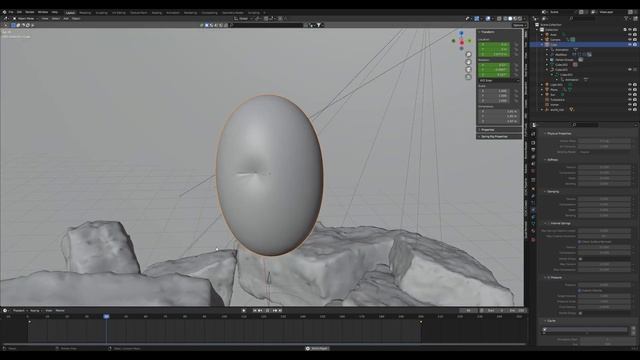Image resolution: width=640 pixels, height=360 pixels.
Task: Switch to the Modeling workspace tab
Action: (85, 13)
